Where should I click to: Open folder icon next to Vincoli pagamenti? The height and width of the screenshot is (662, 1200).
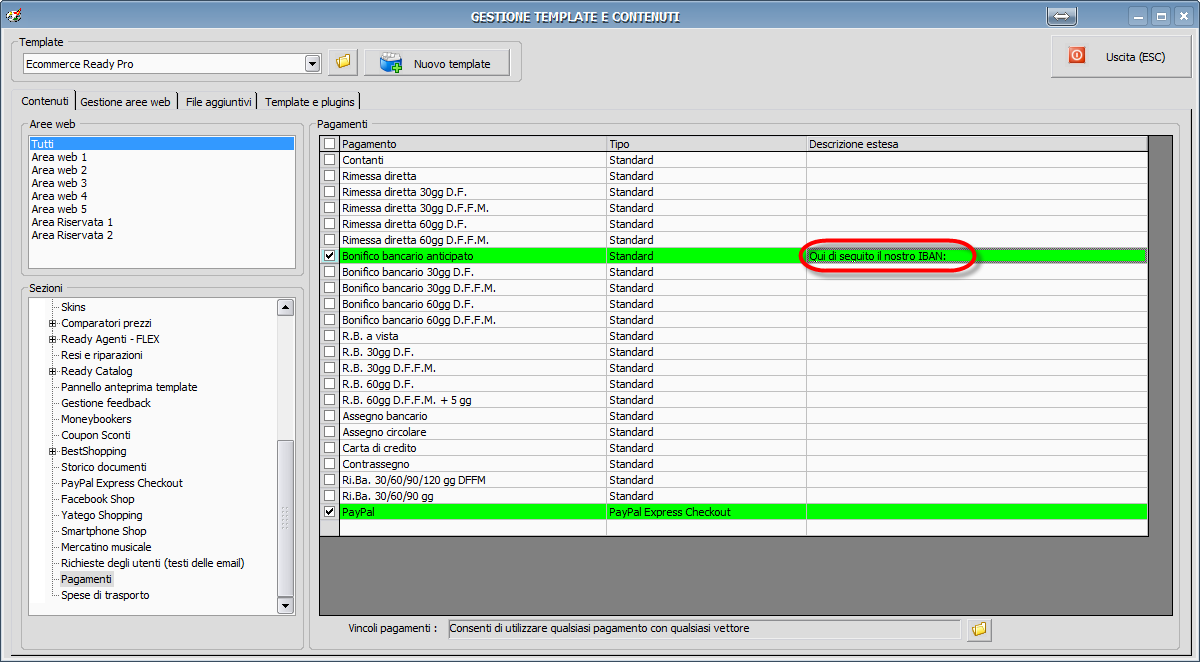(x=979, y=628)
